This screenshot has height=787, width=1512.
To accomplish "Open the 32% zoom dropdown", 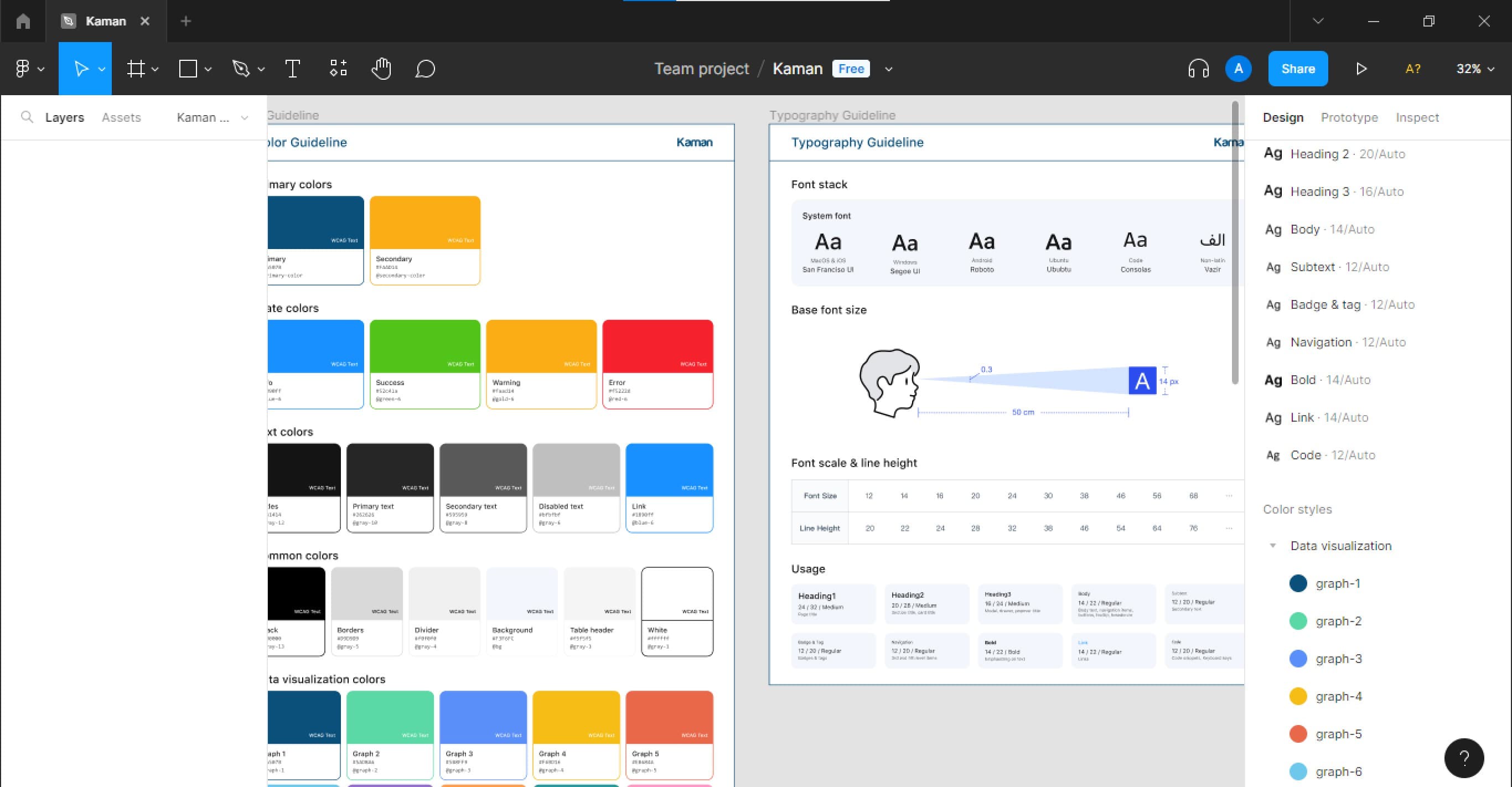I will (1475, 69).
